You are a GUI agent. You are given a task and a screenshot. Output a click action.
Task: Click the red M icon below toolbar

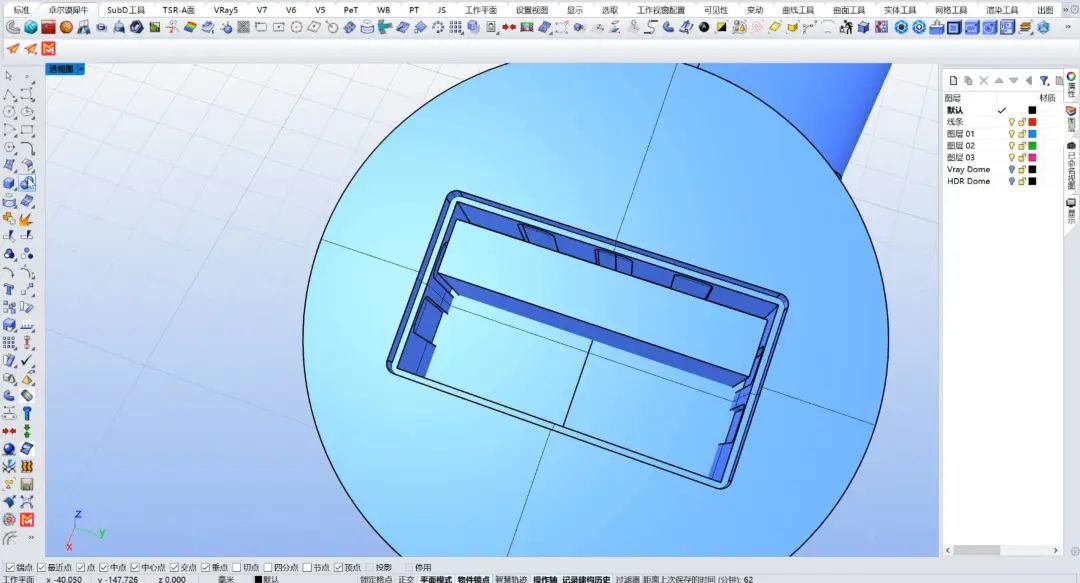[49, 49]
